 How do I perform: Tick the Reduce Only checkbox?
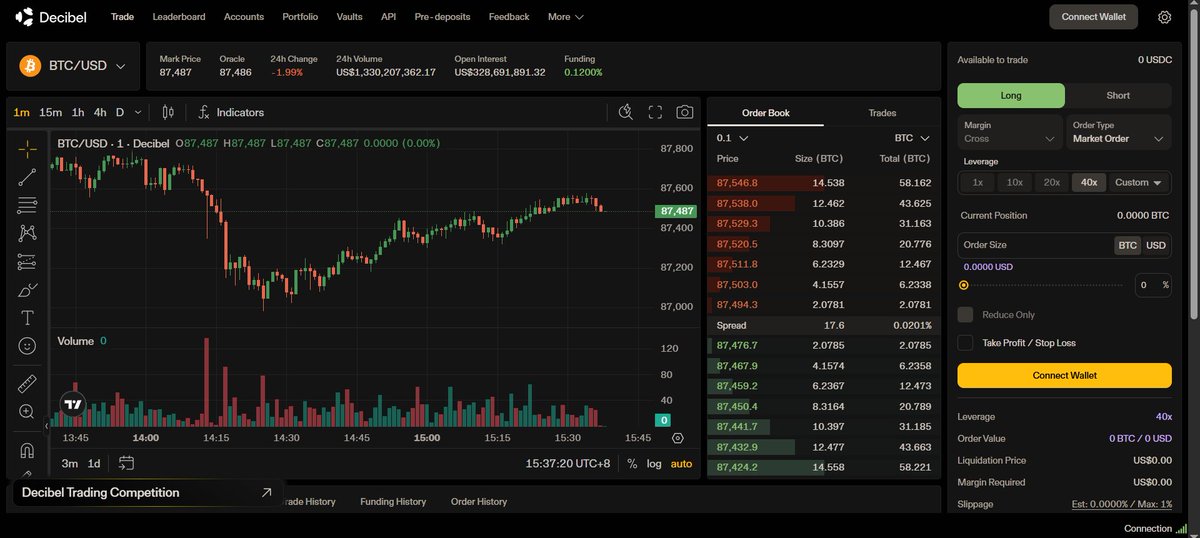coord(965,314)
